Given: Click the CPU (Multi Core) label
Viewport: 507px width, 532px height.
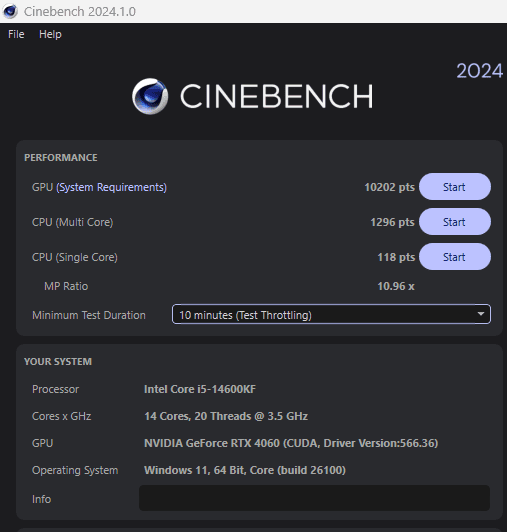Looking at the screenshot, I should click(x=73, y=222).
